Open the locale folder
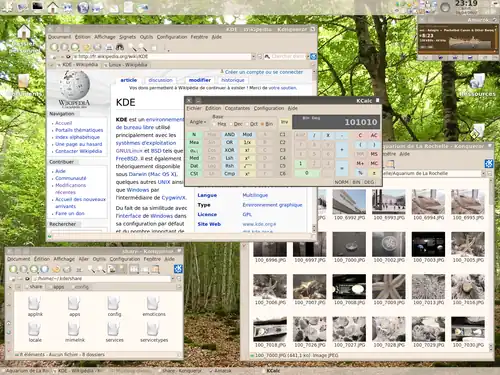 35,332
